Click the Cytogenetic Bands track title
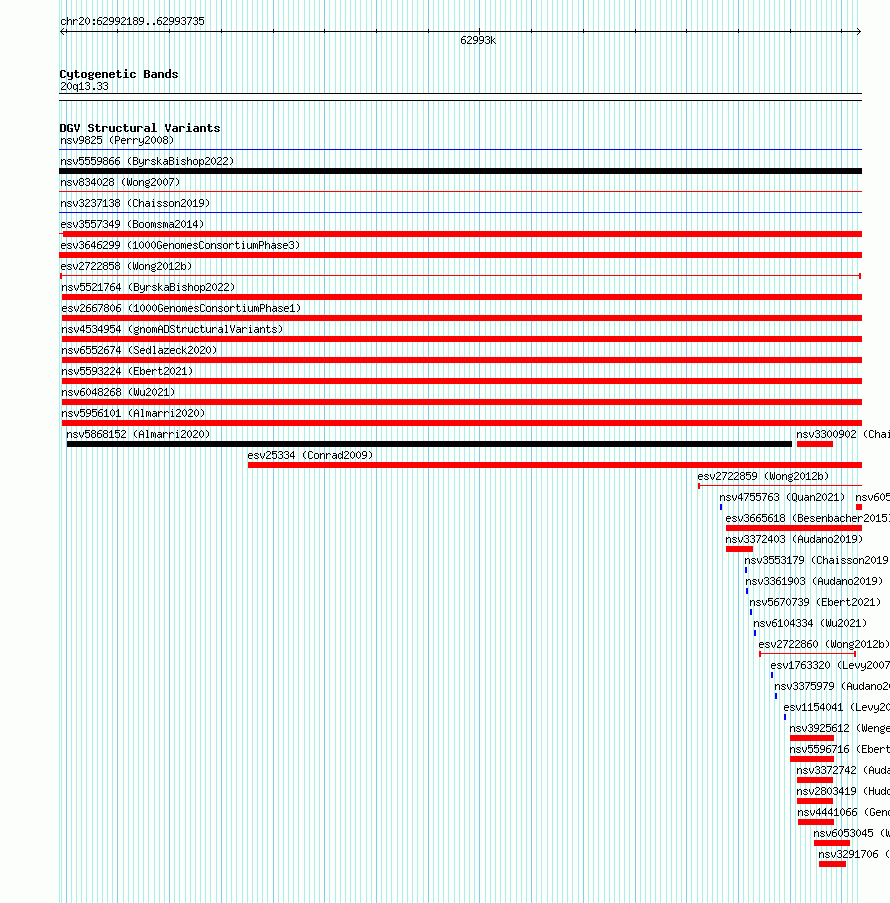This screenshot has width=890, height=903. (x=119, y=74)
